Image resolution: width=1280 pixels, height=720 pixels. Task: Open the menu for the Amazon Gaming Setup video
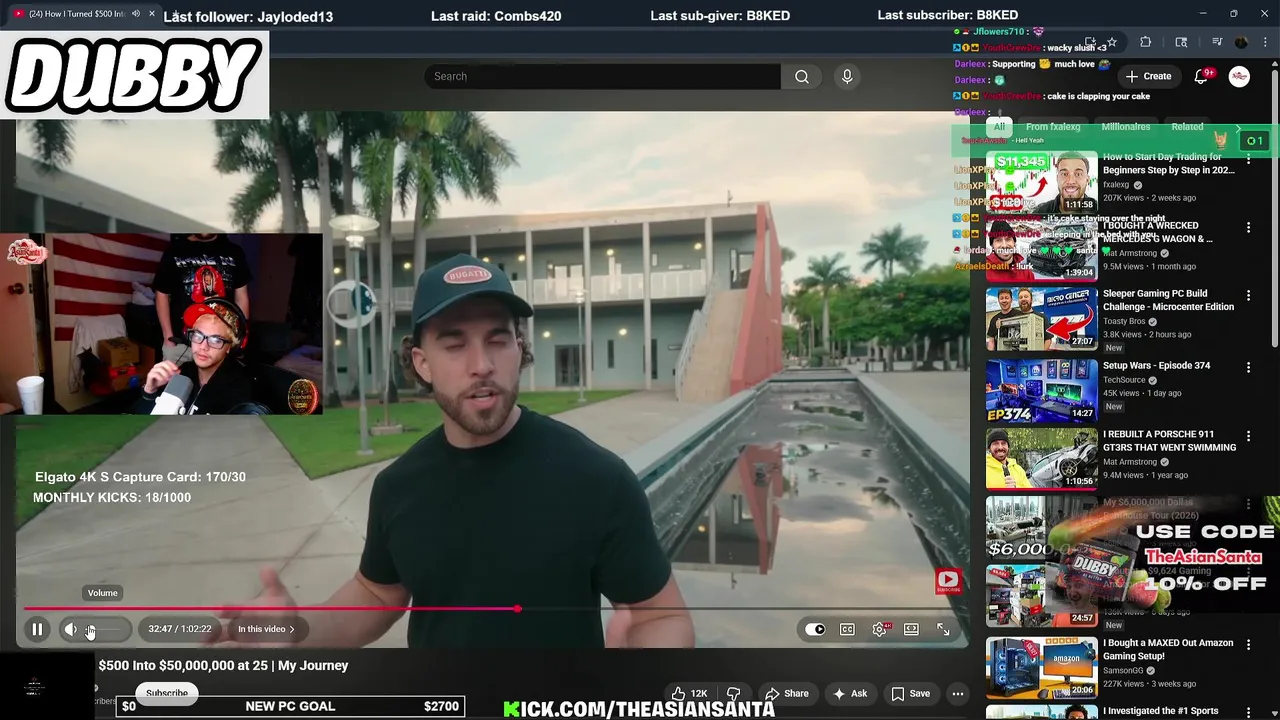click(x=1248, y=644)
